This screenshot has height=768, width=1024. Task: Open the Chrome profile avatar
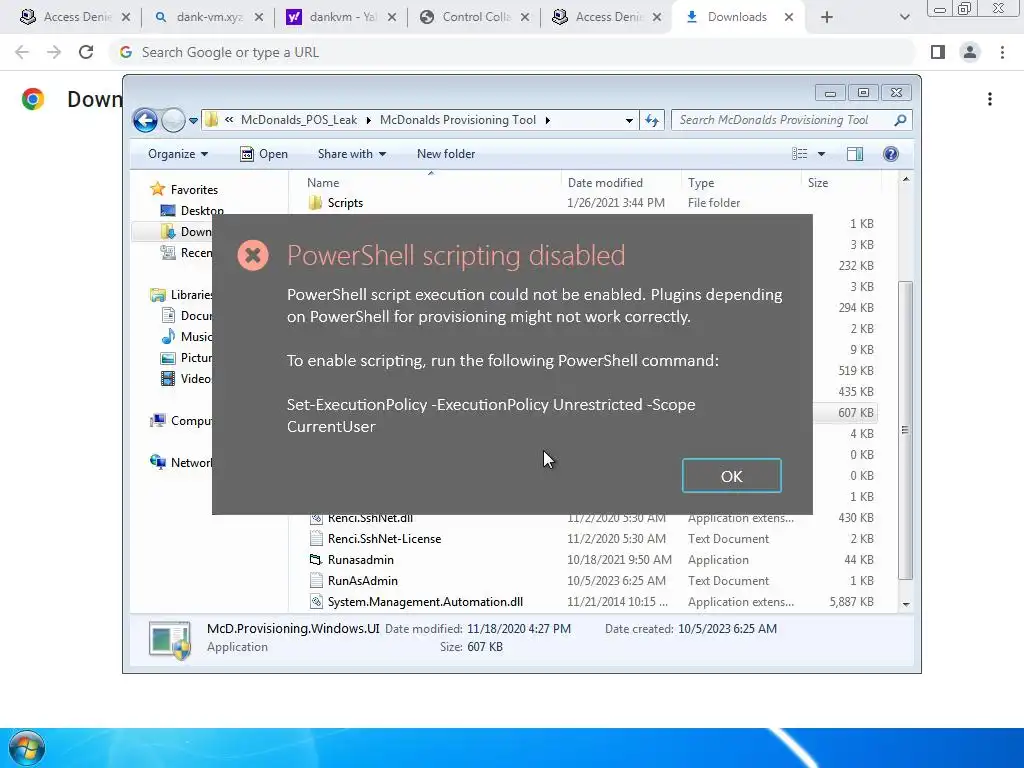[970, 52]
